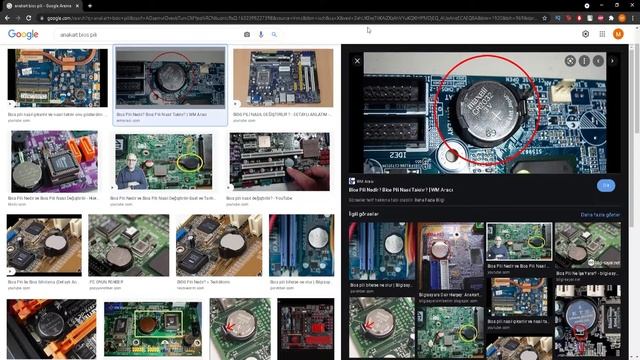
Task: Open the first laptop motherboard result thumbnail
Action: point(58,78)
